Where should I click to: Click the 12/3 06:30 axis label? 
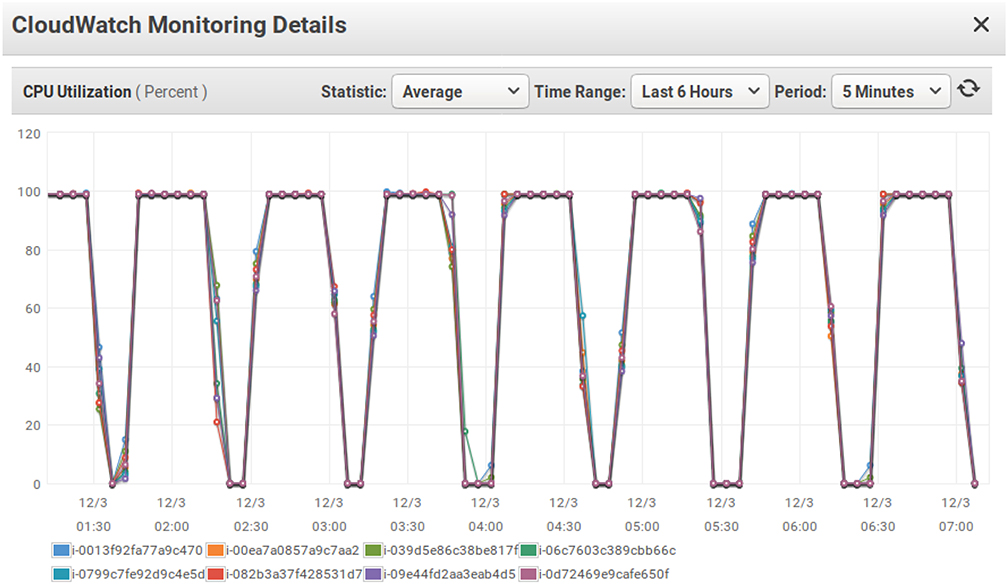point(878,515)
